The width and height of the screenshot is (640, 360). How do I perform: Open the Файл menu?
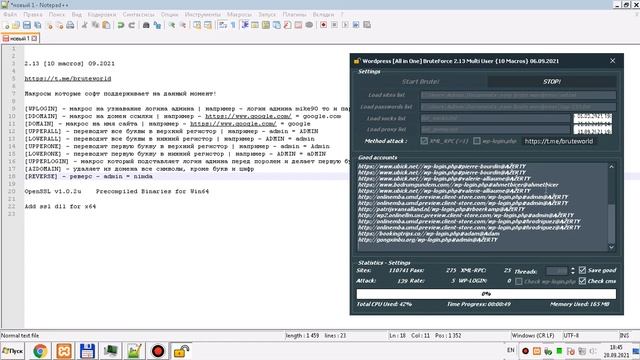click(10, 14)
